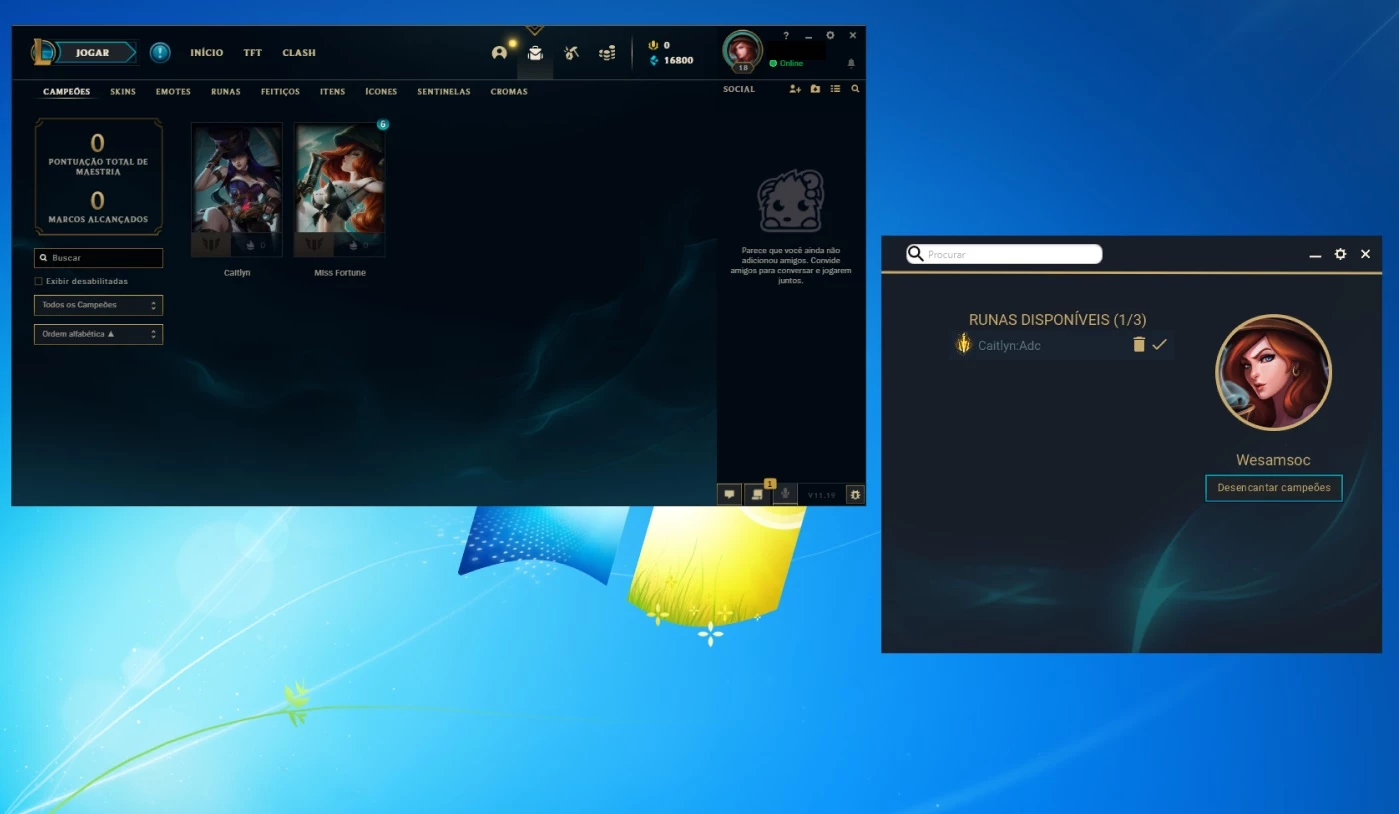Click the League of Legends logo emblem
This screenshot has width=1399, height=814.
coord(43,52)
